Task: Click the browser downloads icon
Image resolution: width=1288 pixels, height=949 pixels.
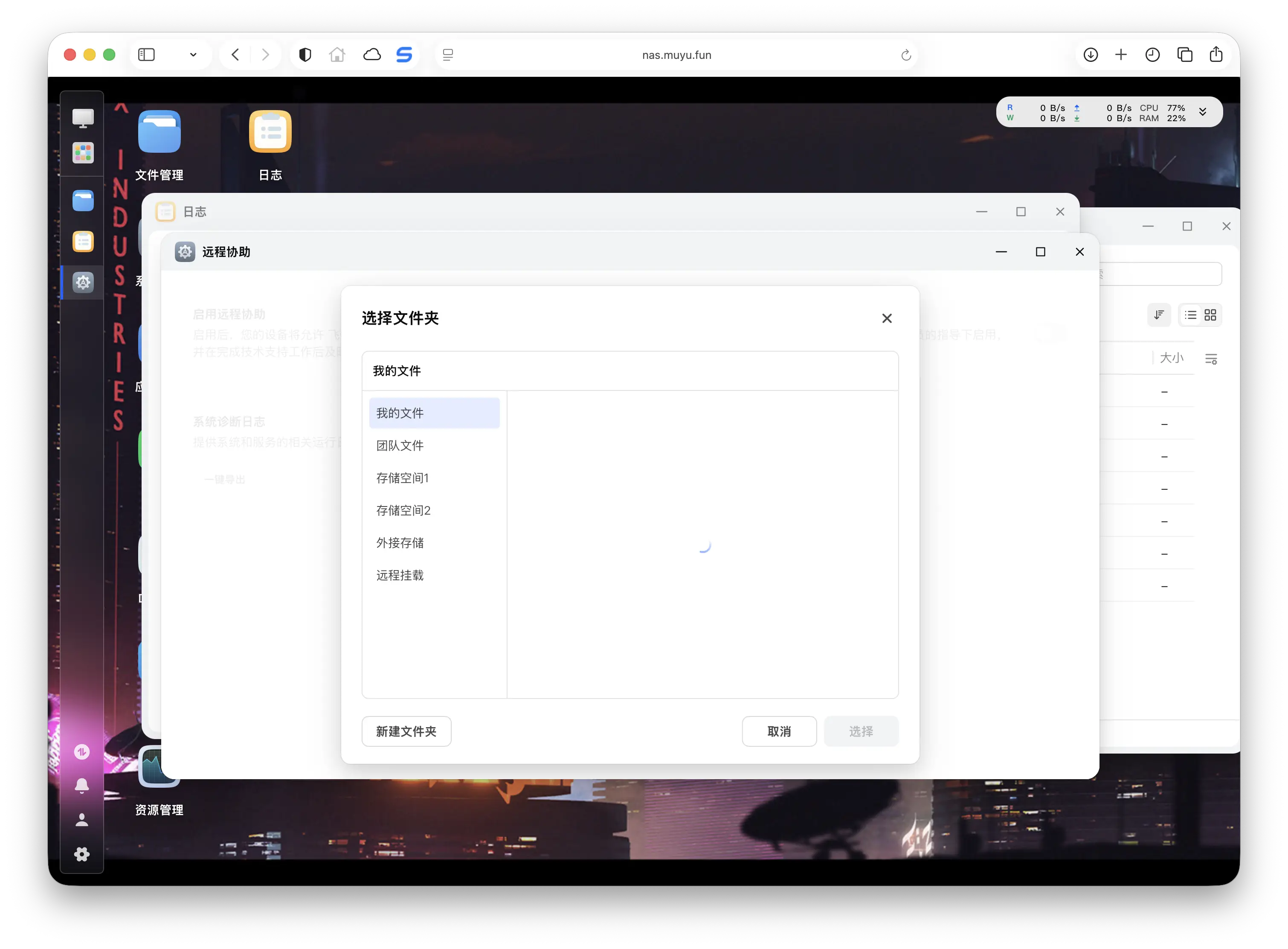Action: point(1091,55)
